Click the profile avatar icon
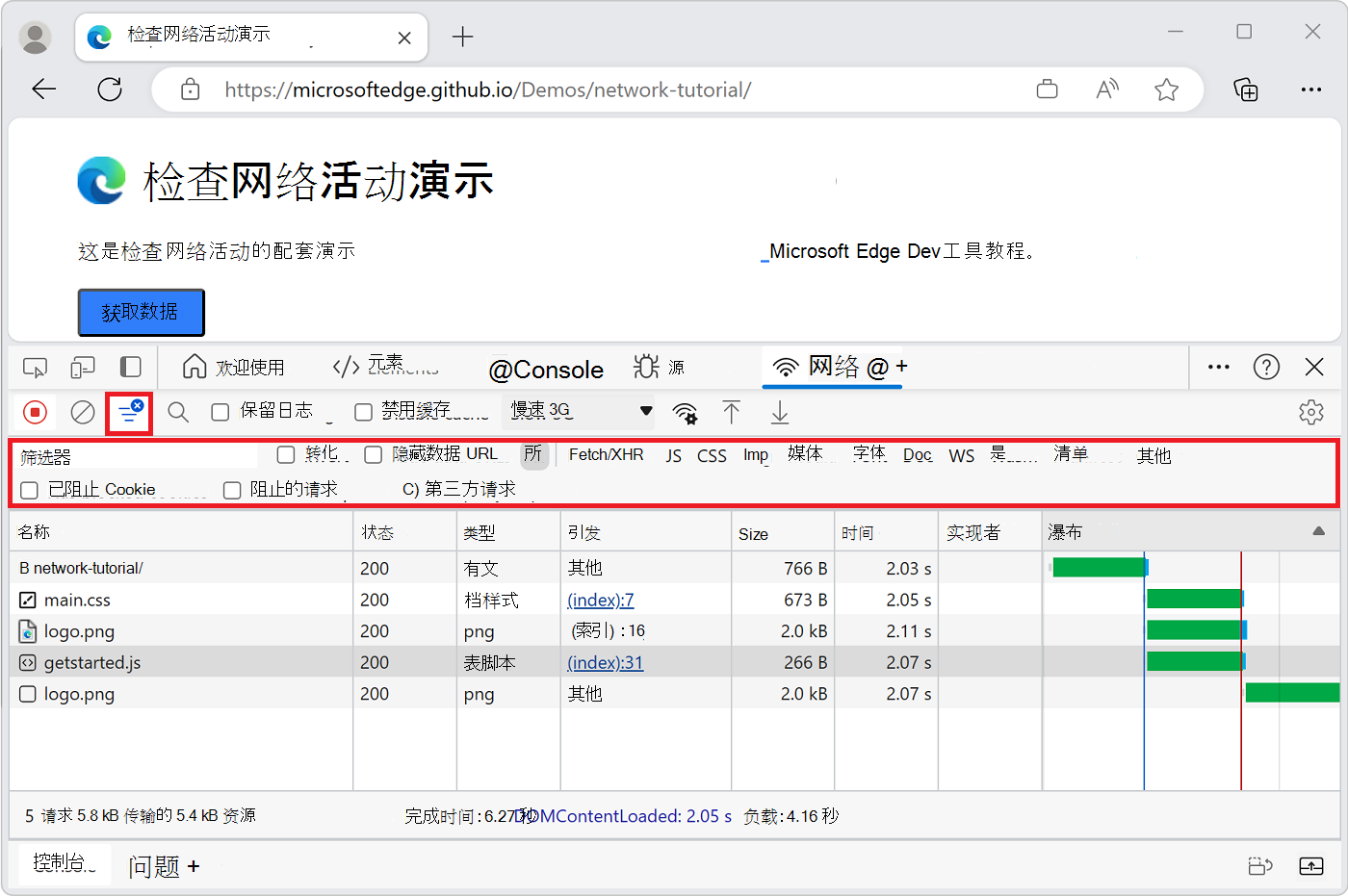The height and width of the screenshot is (896, 1348). click(x=36, y=37)
